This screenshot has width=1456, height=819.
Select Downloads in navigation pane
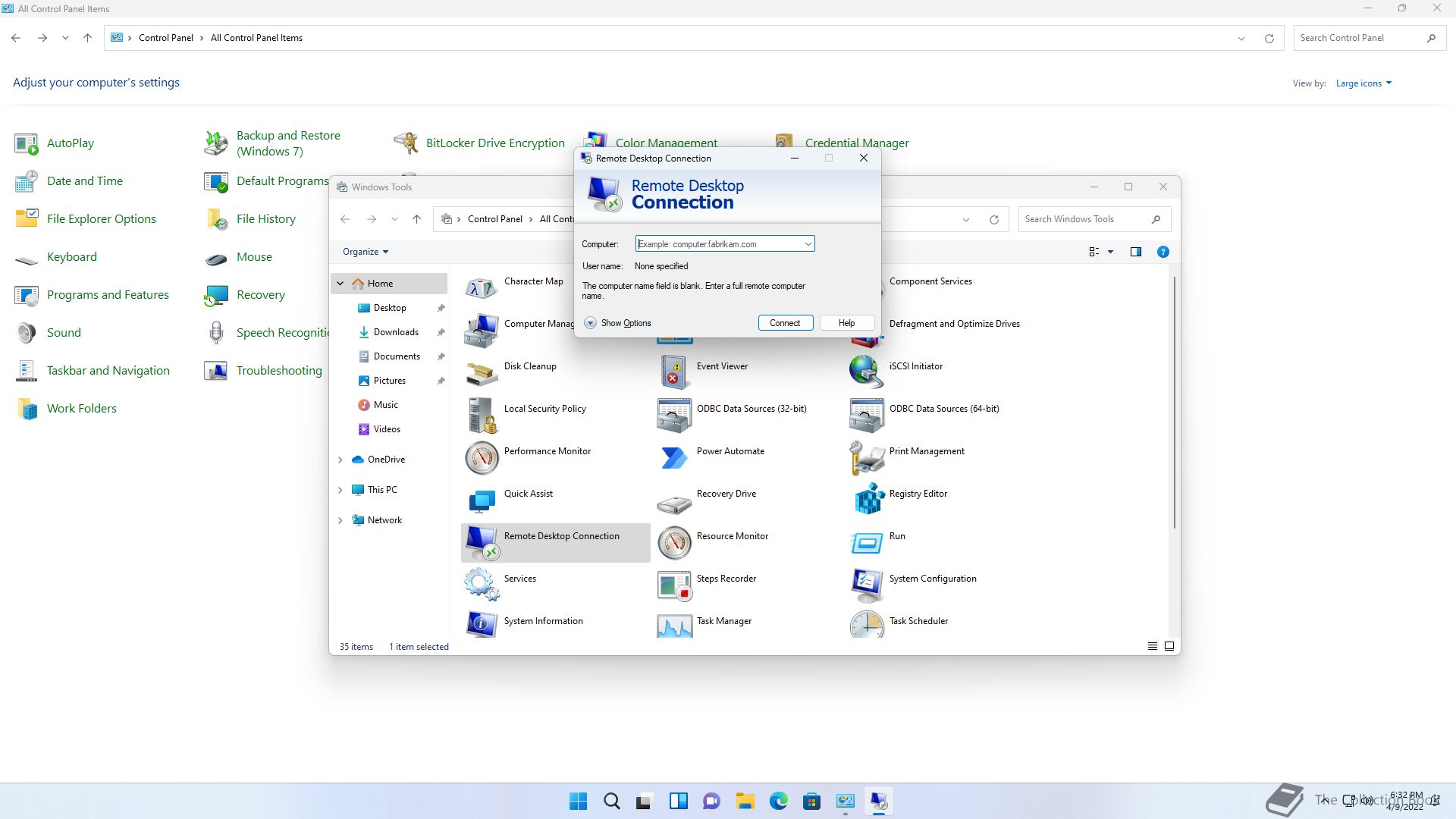click(x=396, y=332)
